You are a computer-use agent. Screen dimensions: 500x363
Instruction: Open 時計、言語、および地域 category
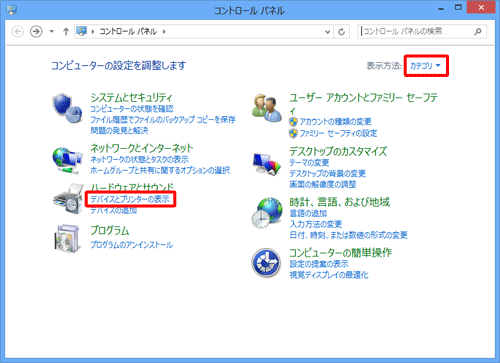coord(340,202)
